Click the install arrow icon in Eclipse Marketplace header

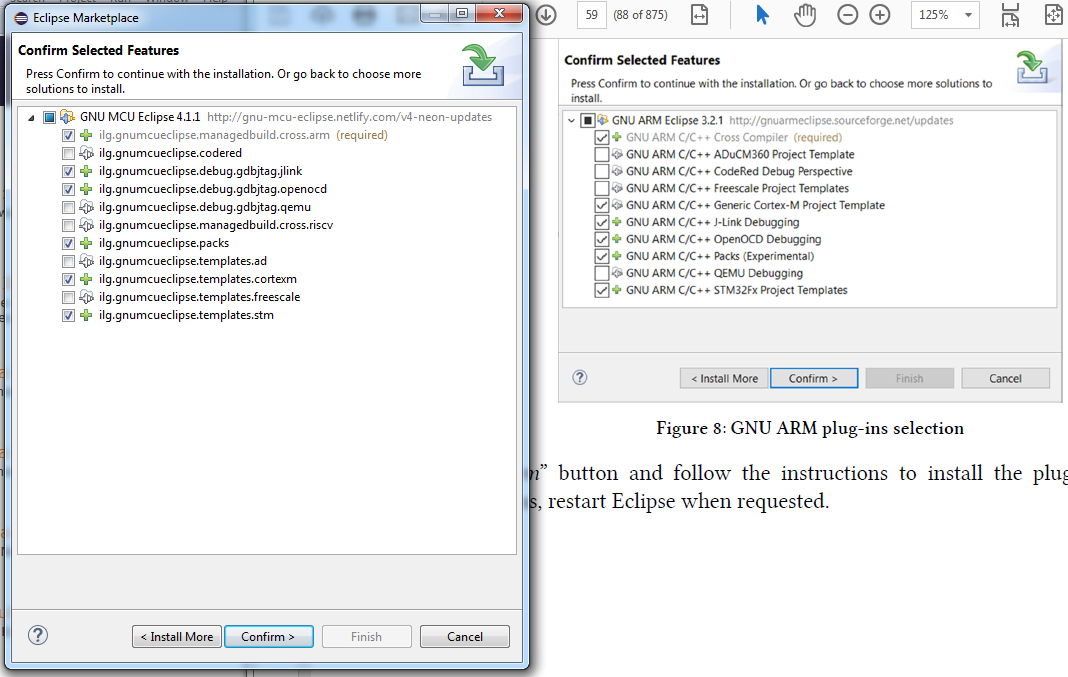tap(482, 65)
